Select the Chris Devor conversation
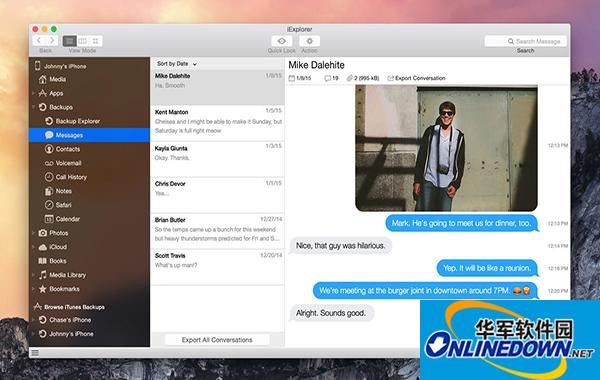This screenshot has width=600, height=380. tap(218, 195)
